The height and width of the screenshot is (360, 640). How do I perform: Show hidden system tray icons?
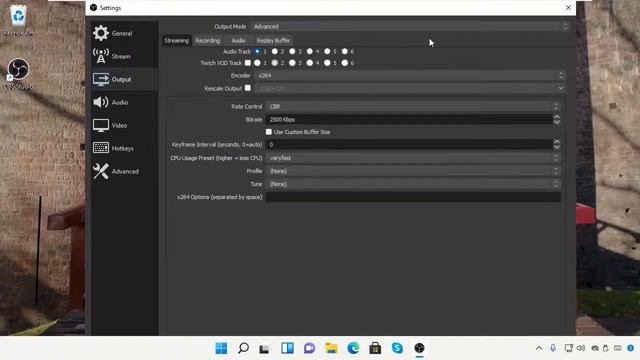(539, 348)
